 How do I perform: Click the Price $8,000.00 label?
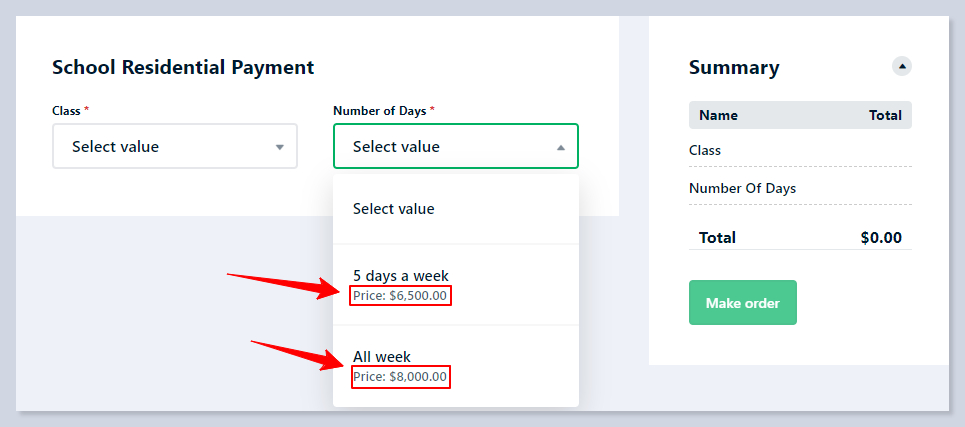(x=401, y=377)
